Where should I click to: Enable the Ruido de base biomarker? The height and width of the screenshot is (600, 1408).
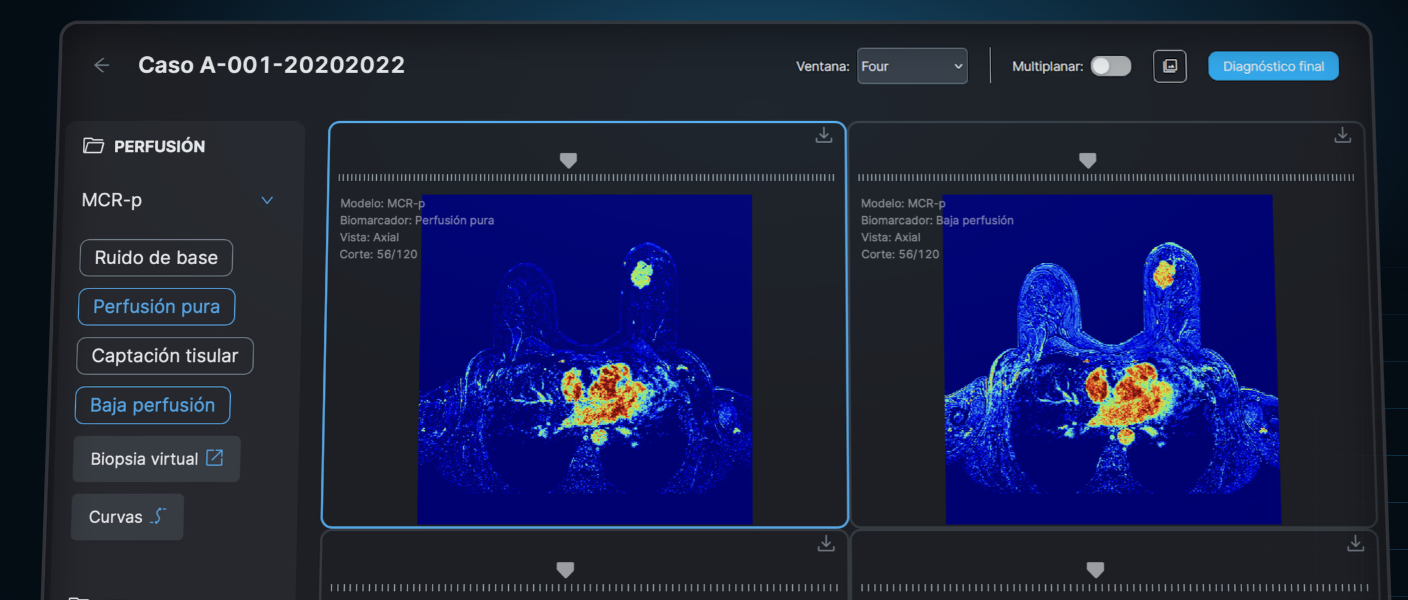156,258
